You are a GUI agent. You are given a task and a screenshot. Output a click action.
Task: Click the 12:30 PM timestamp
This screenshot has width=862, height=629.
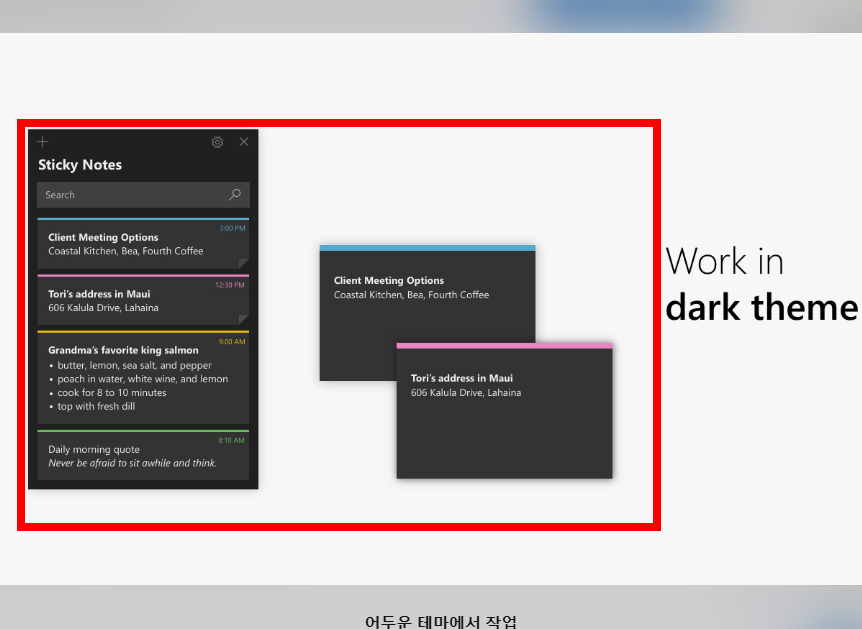pos(230,285)
